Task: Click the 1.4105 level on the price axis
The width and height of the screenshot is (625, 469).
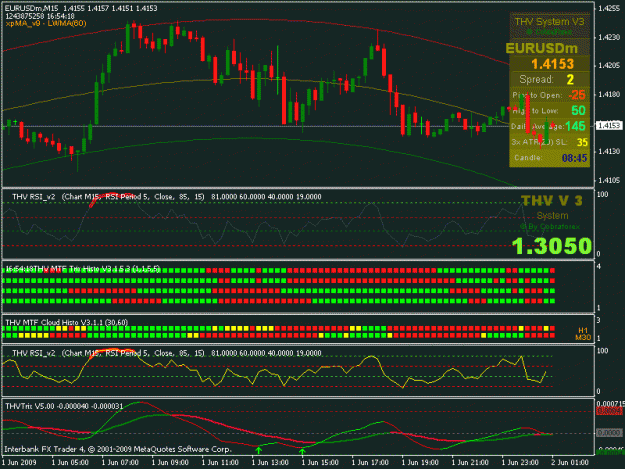Action: (609, 180)
